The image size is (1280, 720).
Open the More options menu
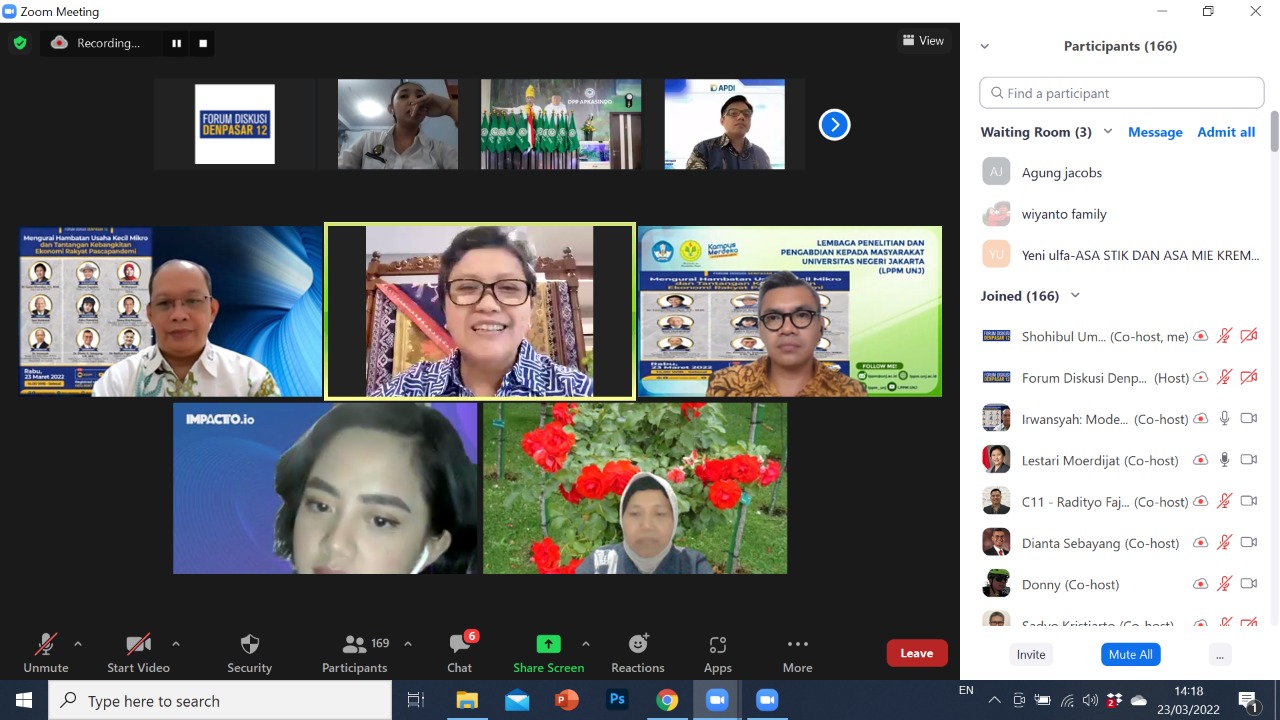(797, 653)
